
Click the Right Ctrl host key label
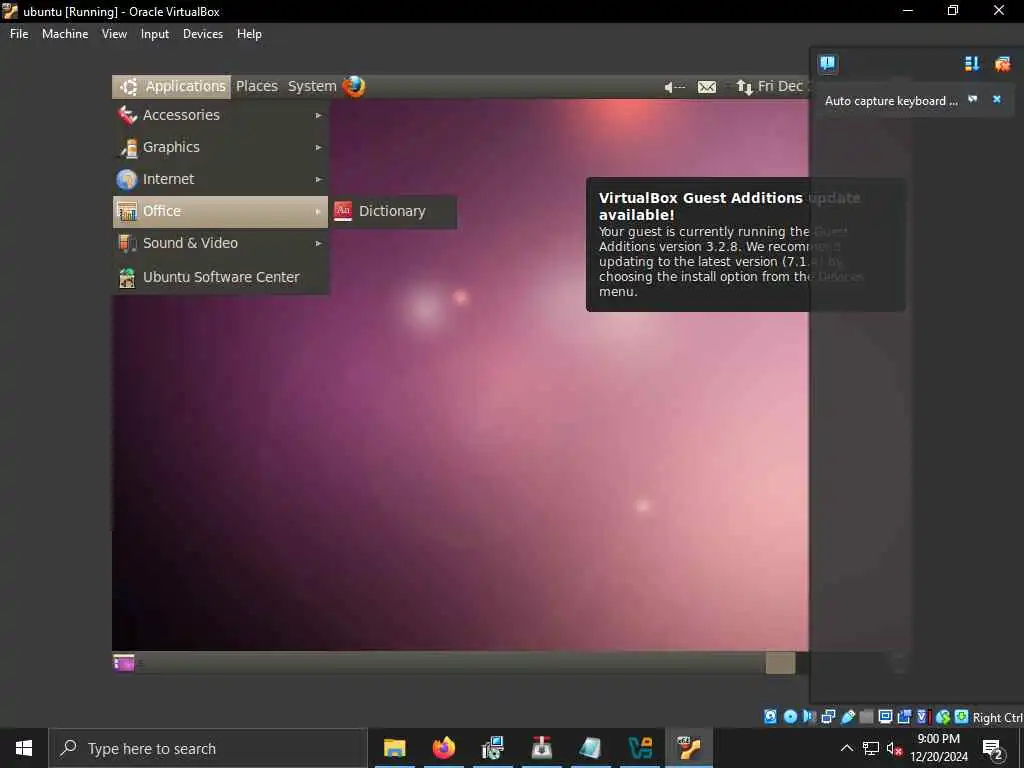pos(997,718)
